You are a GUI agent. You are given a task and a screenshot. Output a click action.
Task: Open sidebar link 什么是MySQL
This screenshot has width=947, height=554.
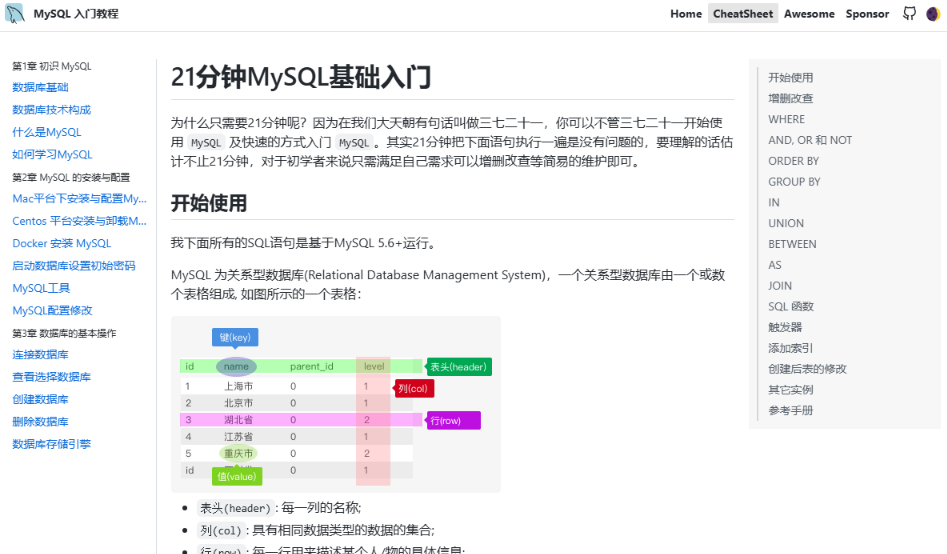tap(47, 132)
